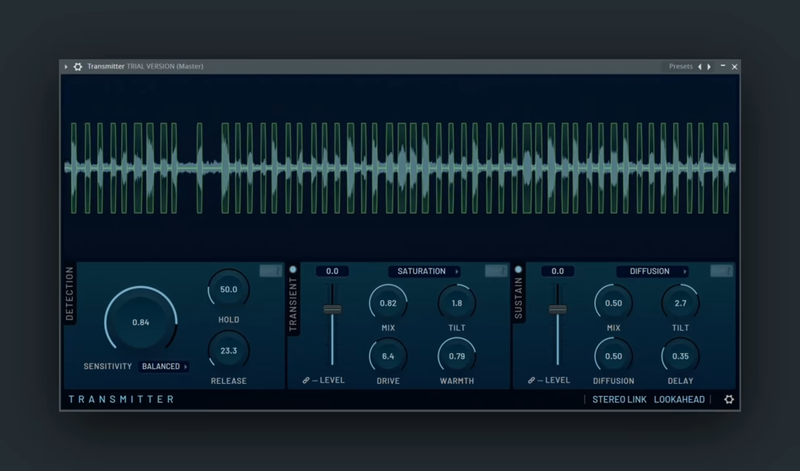Open the Presets menu
The image size is (800, 471).
click(681, 66)
